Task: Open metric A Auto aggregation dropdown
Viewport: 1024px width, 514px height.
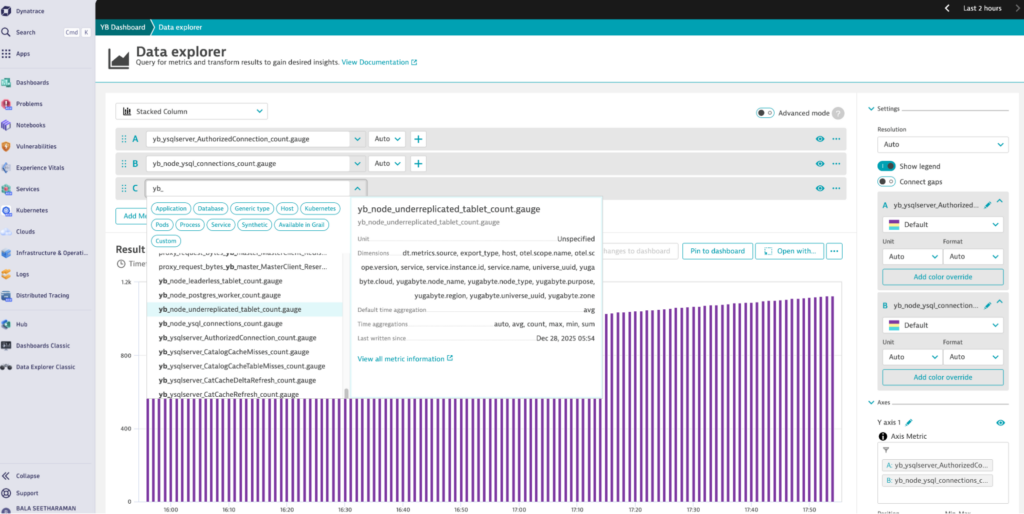Action: pos(387,139)
